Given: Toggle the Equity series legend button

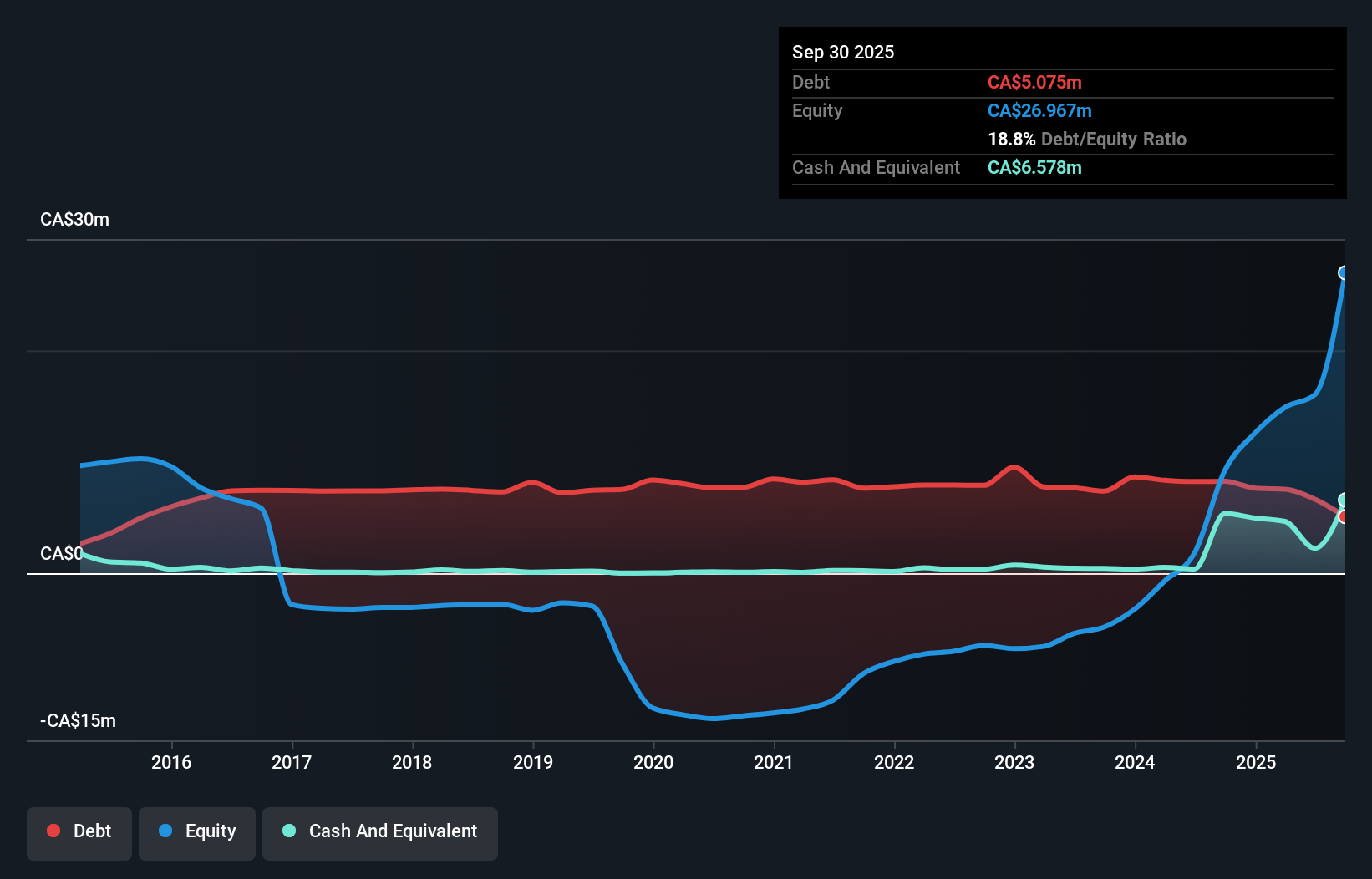Looking at the screenshot, I should click(197, 833).
